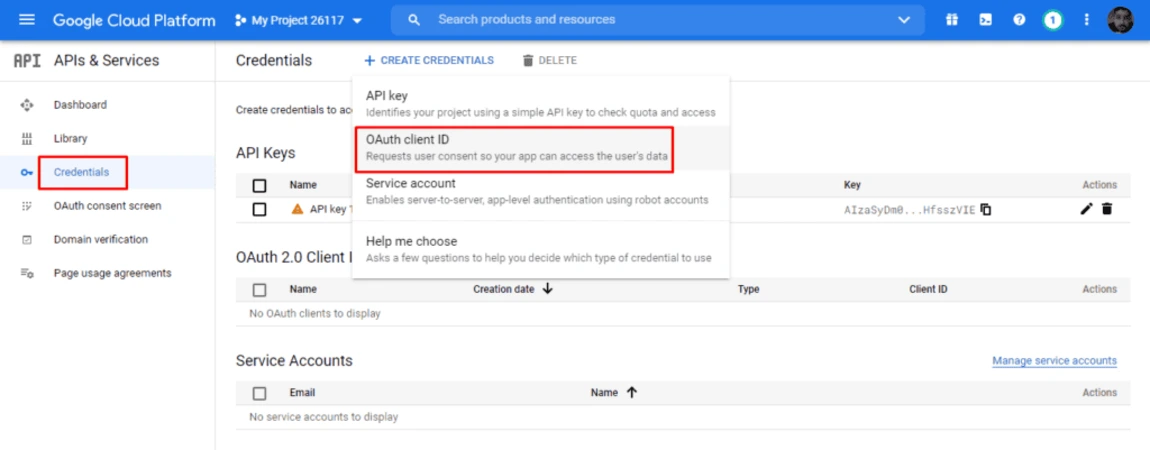Click the OAuth consent screen sidebar icon
Image resolution: width=1150 pixels, height=450 pixels.
(27, 206)
